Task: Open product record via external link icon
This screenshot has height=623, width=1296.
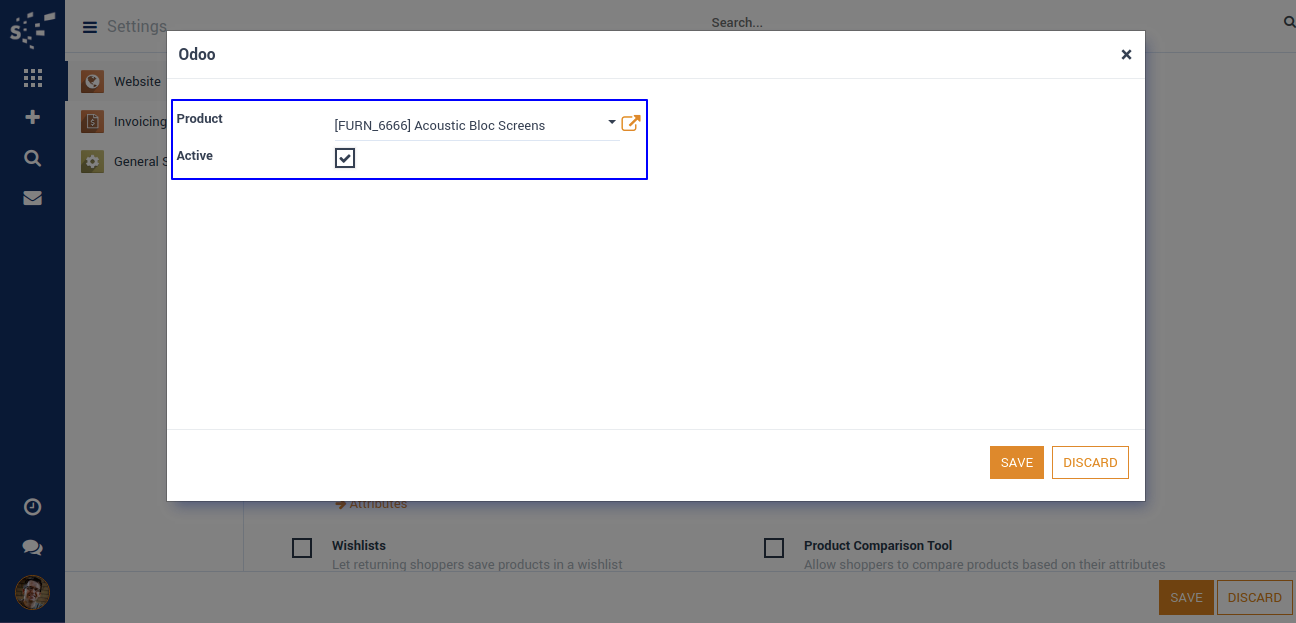Action: (630, 123)
